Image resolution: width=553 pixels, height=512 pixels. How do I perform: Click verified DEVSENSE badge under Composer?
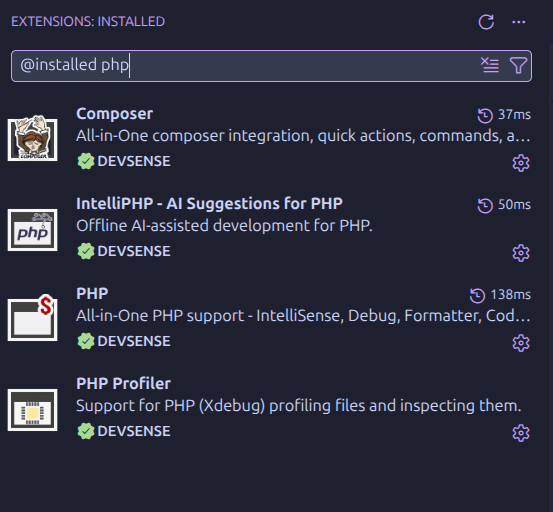(85, 161)
